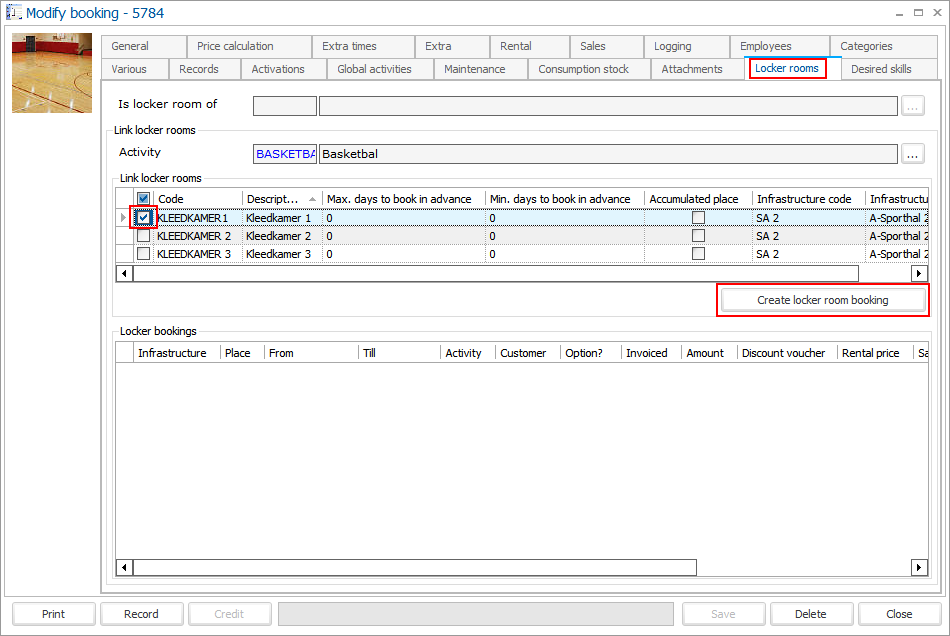Open the Consumption stock tab
This screenshot has height=636, width=950.
click(x=583, y=69)
